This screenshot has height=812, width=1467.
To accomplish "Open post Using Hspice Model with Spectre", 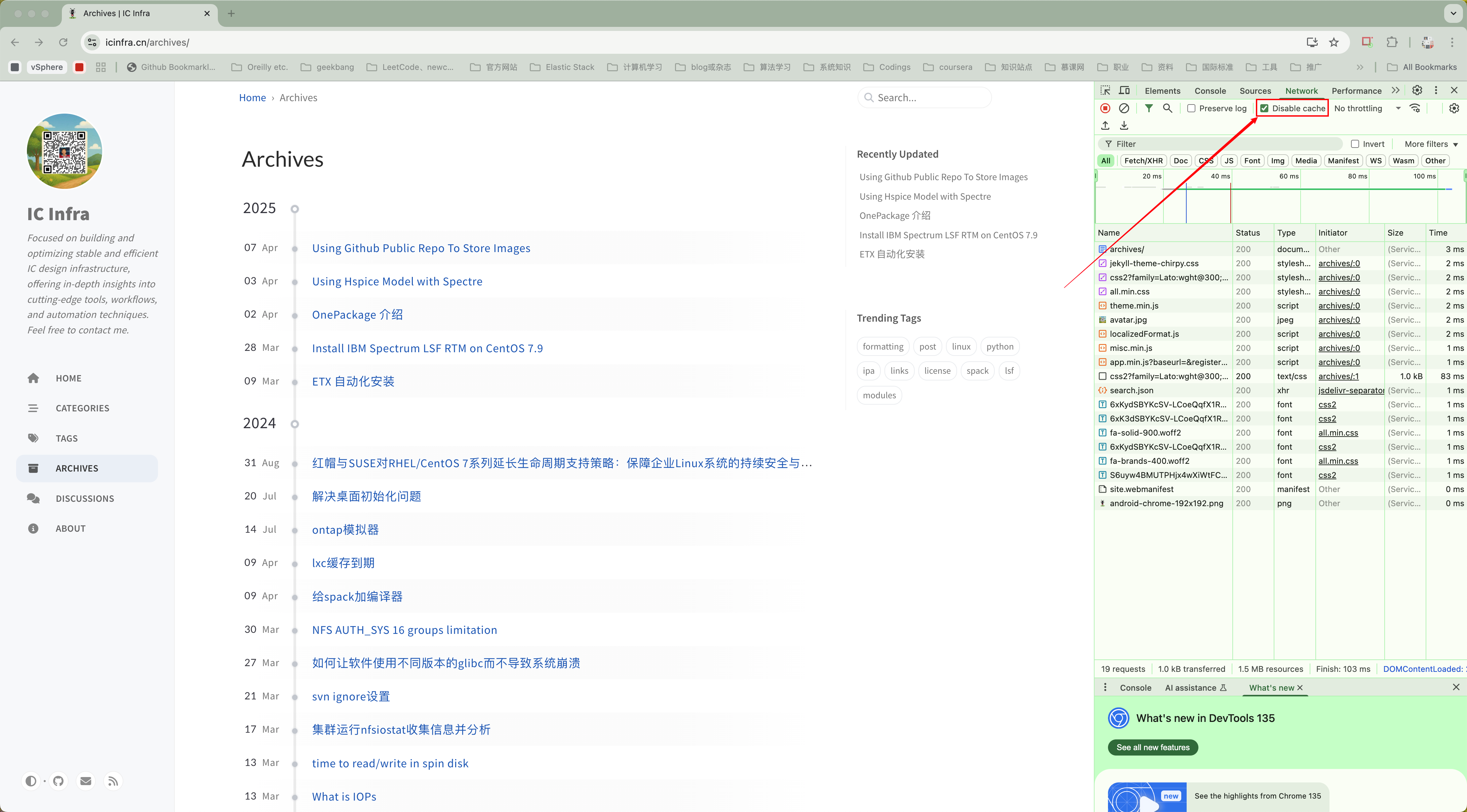I will coord(397,281).
